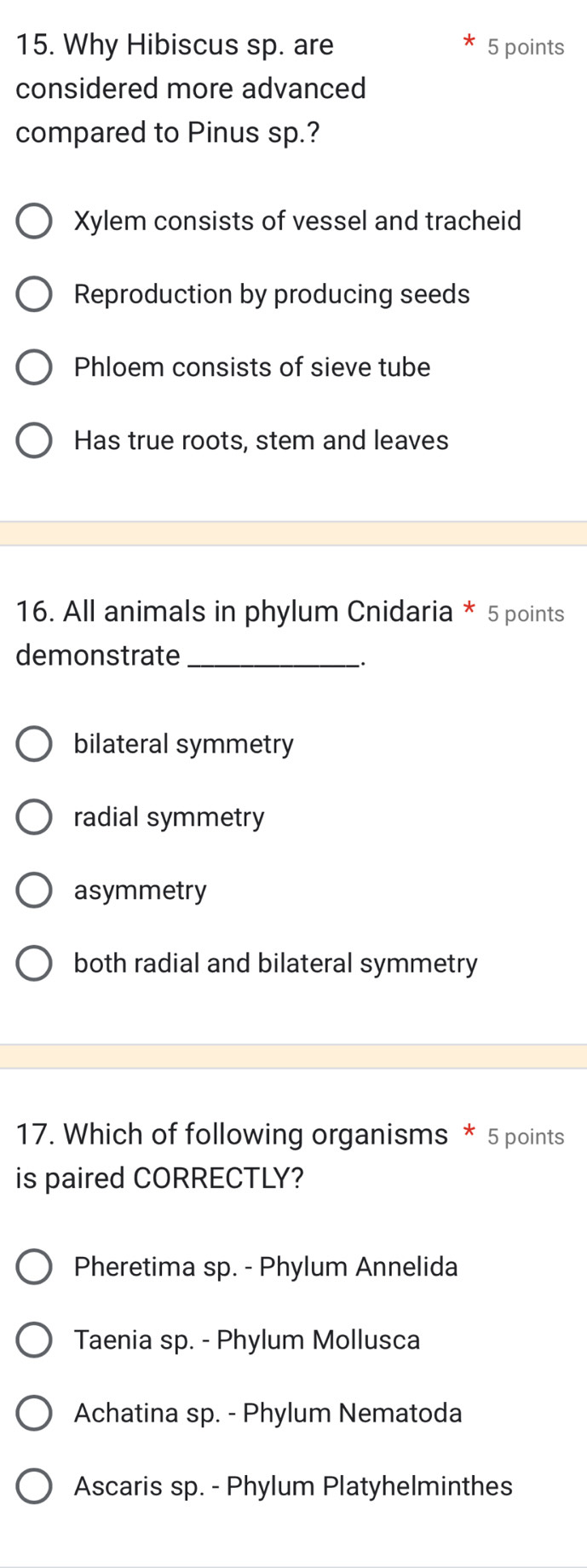Select 'both radial and bilateral symmetry'
The width and height of the screenshot is (587, 1568).
(x=34, y=965)
